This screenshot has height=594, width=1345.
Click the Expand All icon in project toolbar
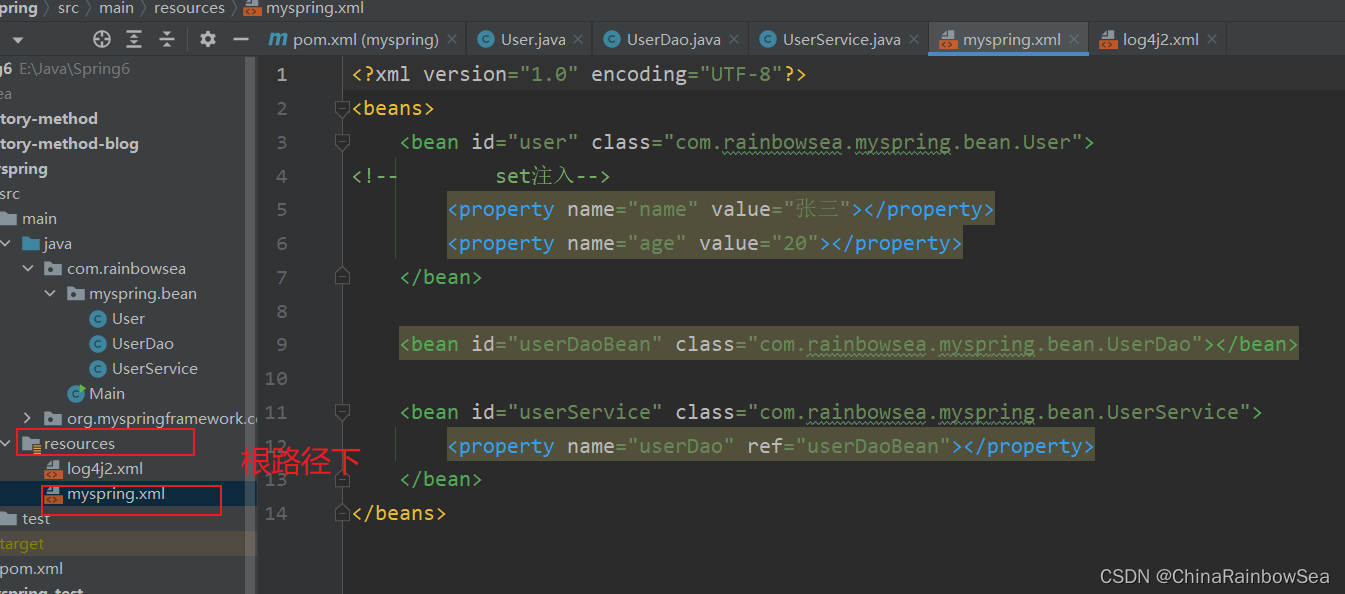134,39
